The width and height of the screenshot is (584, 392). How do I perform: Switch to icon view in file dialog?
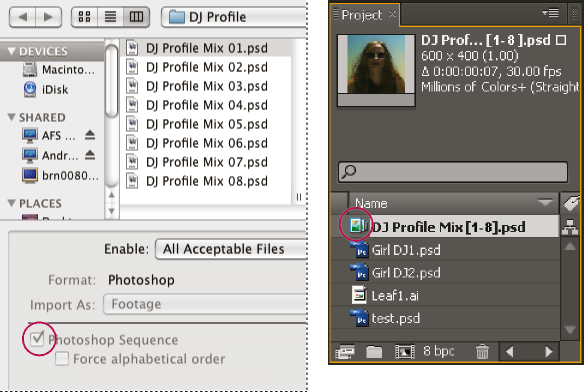coord(84,17)
